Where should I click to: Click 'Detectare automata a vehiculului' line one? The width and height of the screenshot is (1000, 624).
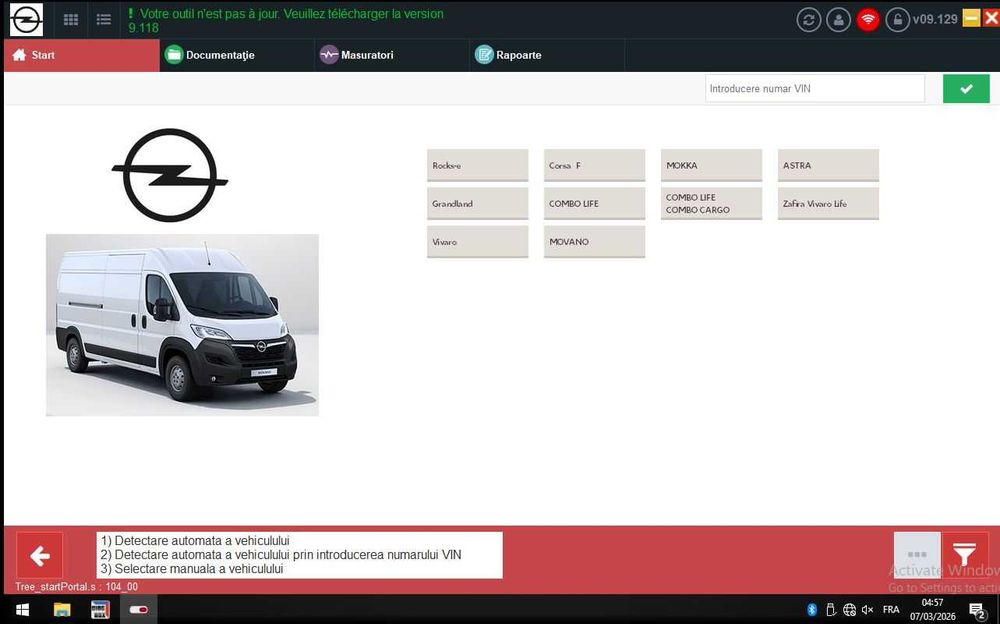[195, 540]
